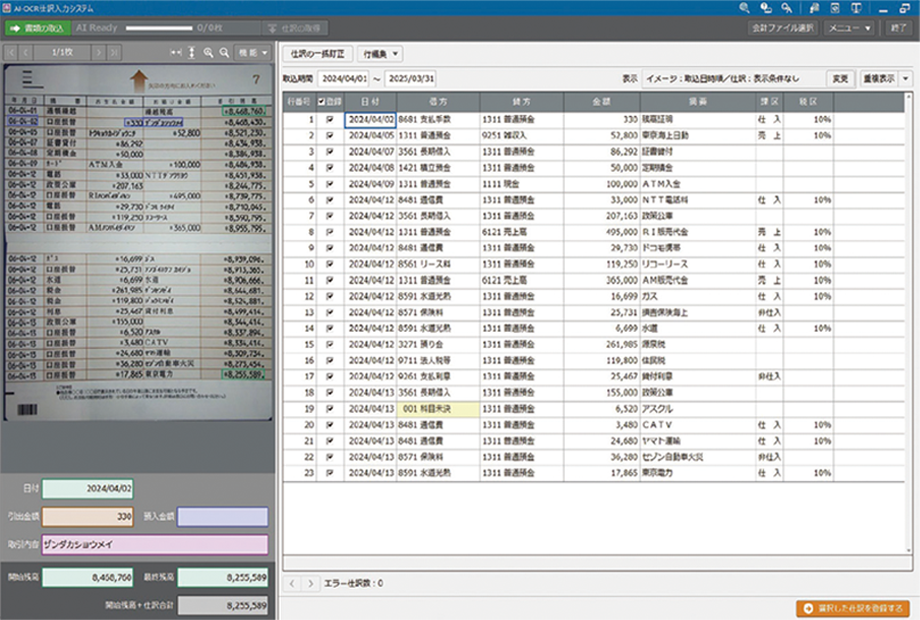
Task: Expand the arrow next to 重複表示
Action: [906, 79]
